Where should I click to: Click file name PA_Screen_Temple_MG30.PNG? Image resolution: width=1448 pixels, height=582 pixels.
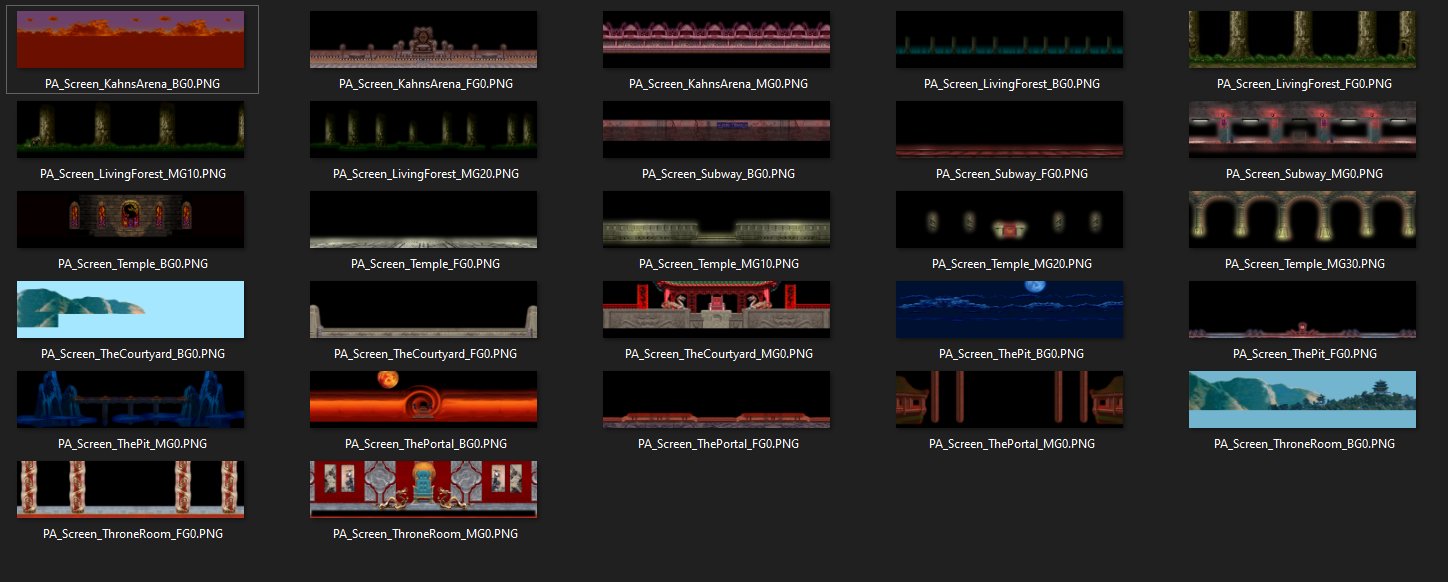pyautogui.click(x=1304, y=264)
